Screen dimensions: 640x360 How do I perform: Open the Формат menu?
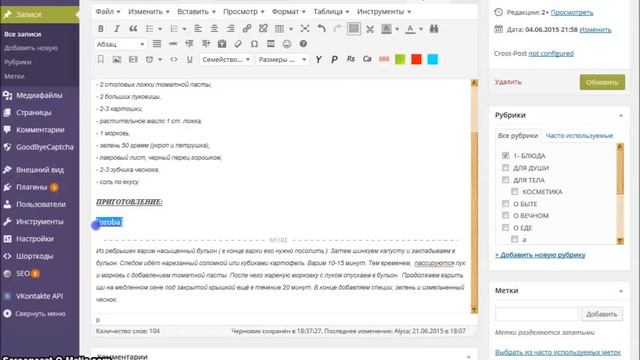[289, 12]
